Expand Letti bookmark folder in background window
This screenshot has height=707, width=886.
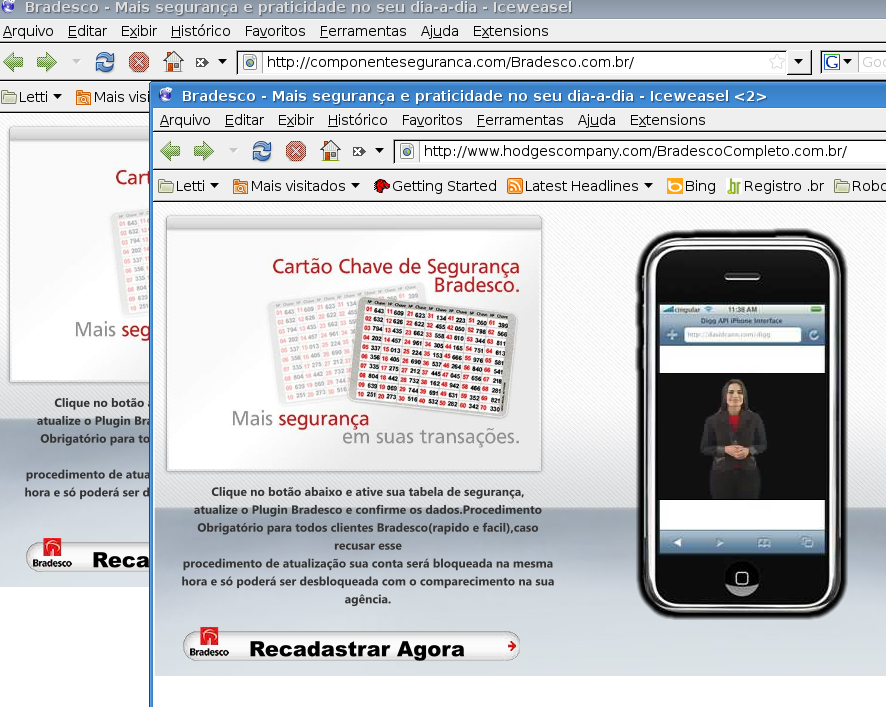tap(32, 97)
